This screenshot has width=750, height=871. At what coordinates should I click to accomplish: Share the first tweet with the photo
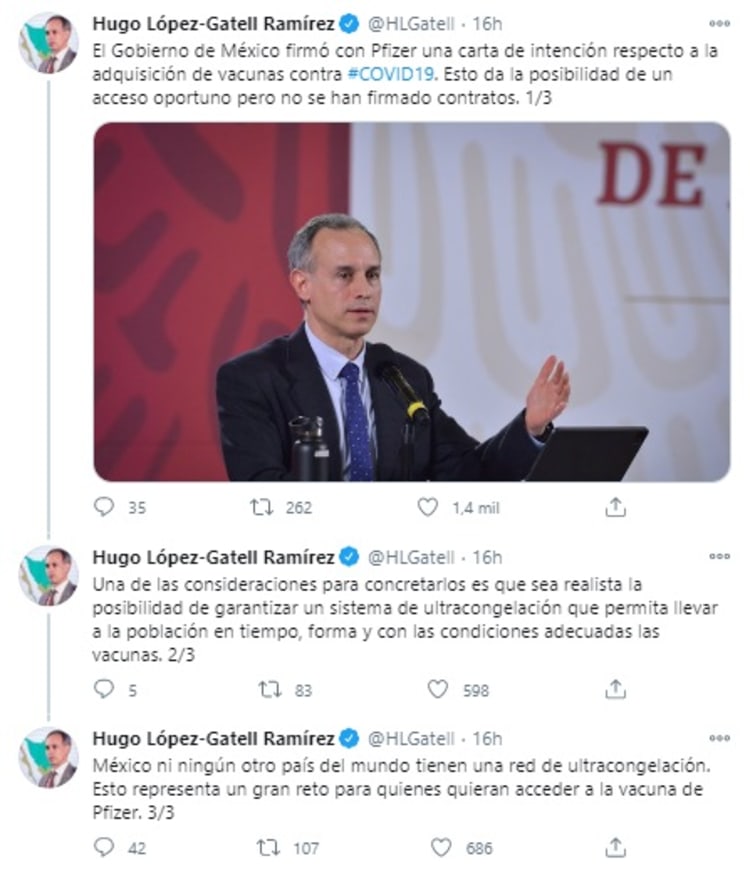click(615, 507)
